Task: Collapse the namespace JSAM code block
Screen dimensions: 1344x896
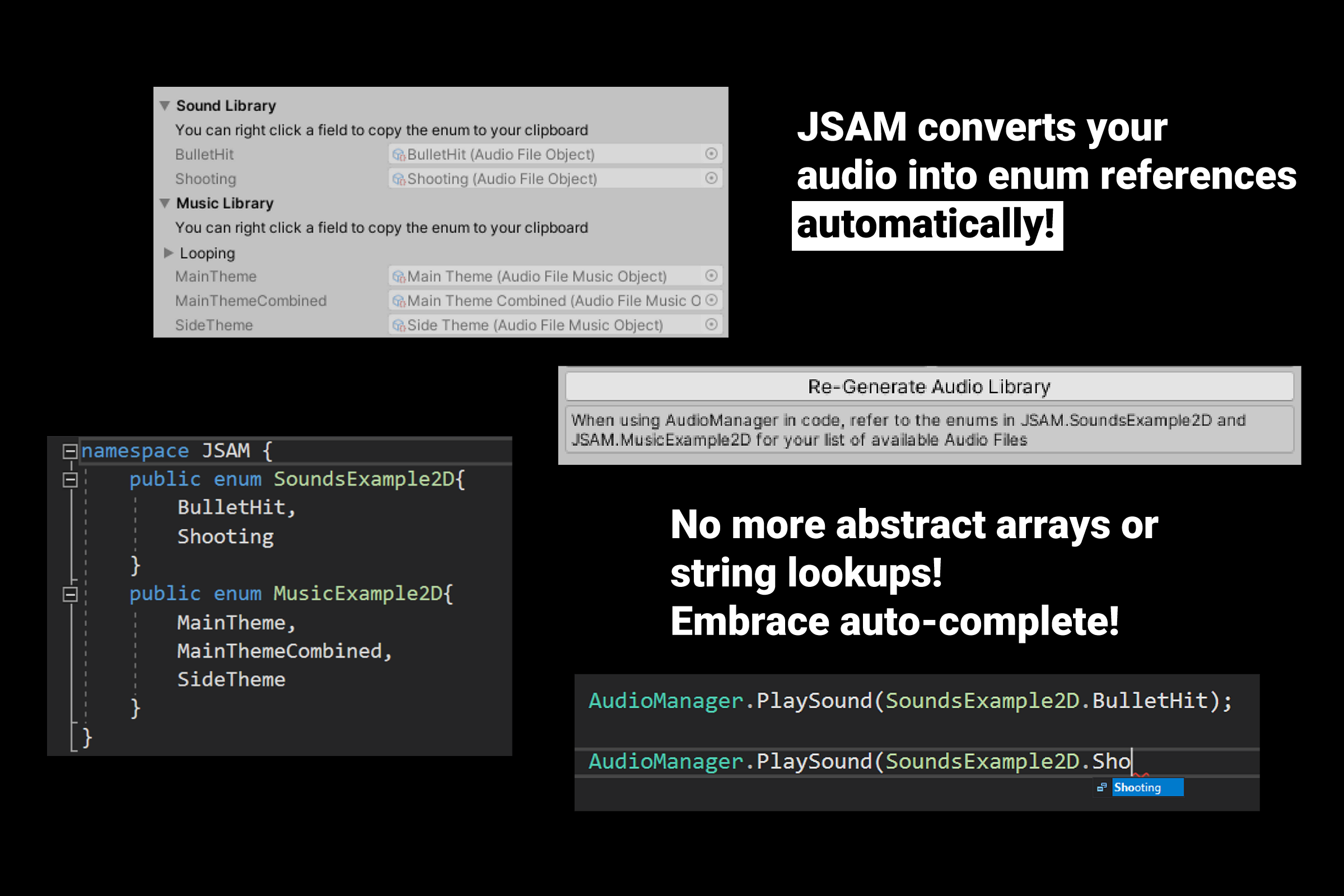Action: pyautogui.click(x=69, y=451)
